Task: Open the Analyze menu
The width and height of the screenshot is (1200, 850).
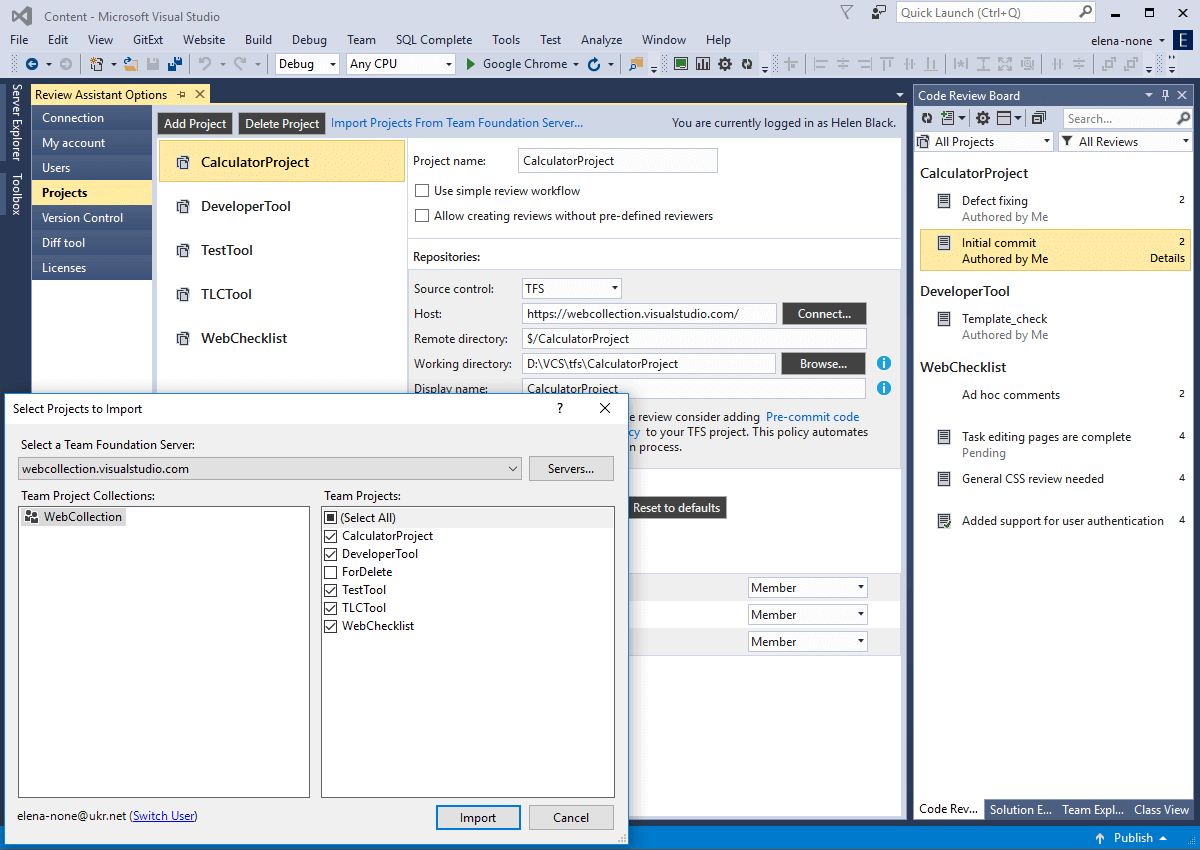Action: point(602,40)
